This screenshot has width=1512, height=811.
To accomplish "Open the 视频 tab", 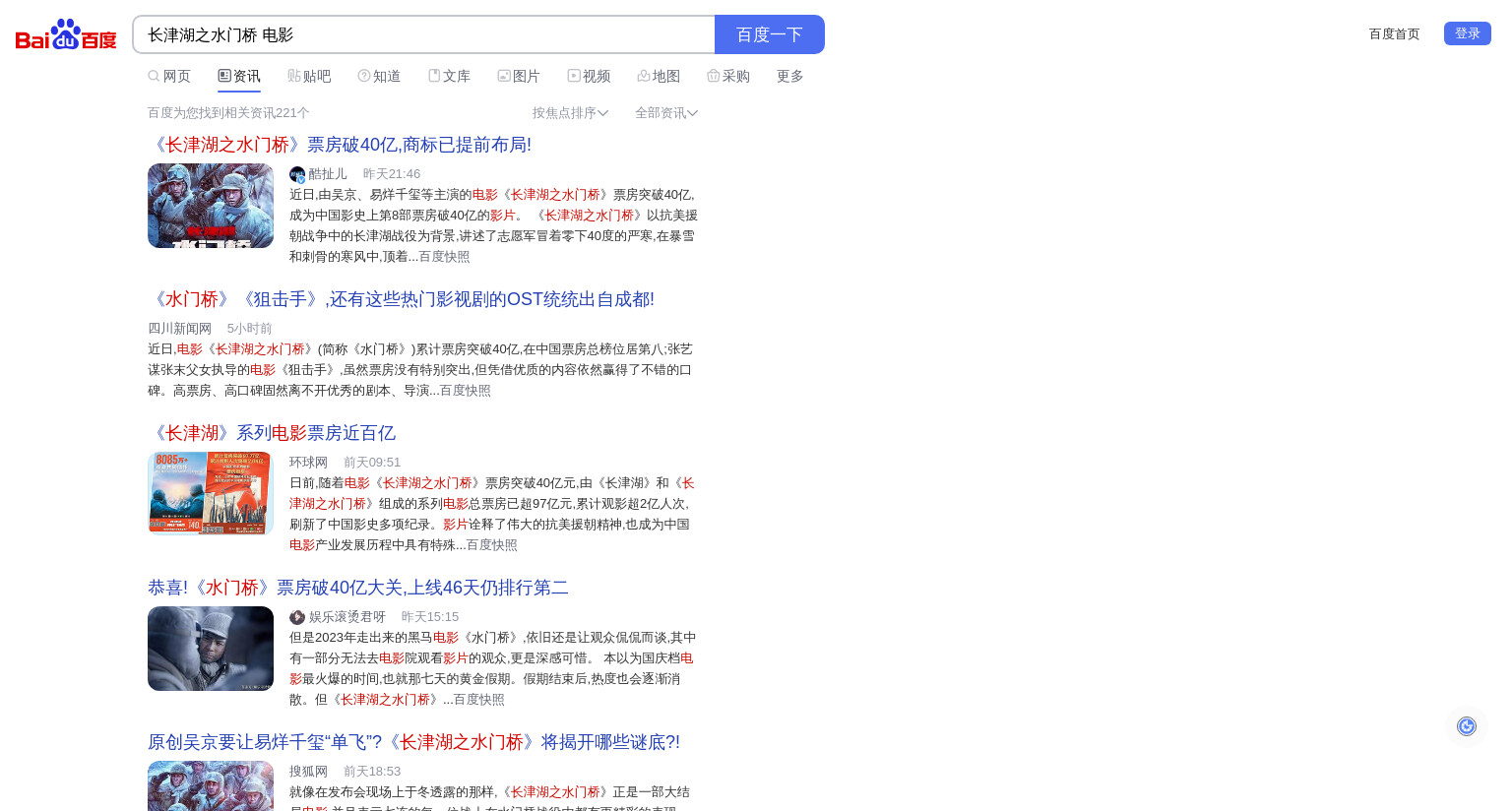I will 589,76.
